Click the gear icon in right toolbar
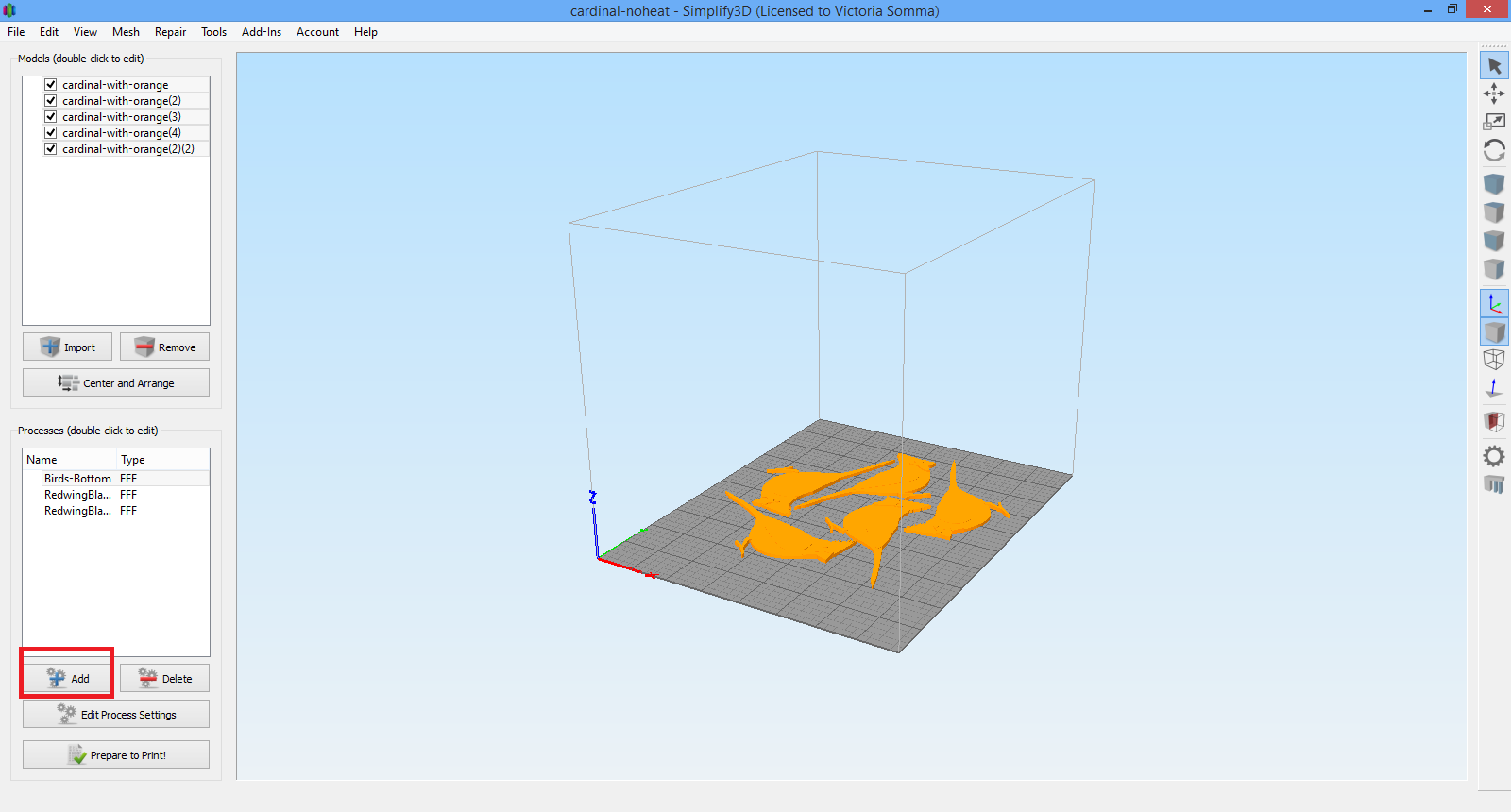 pyautogui.click(x=1494, y=456)
